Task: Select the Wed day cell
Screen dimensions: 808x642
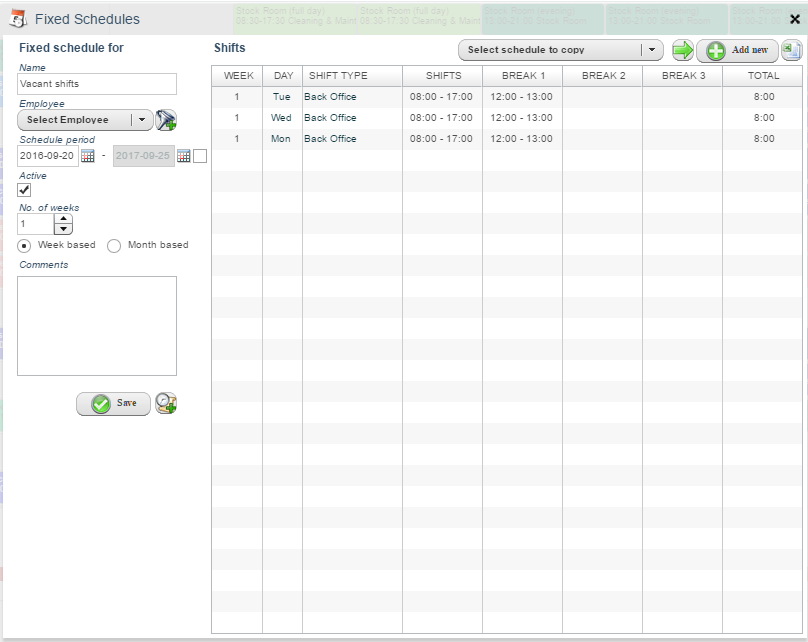Action: (281, 118)
